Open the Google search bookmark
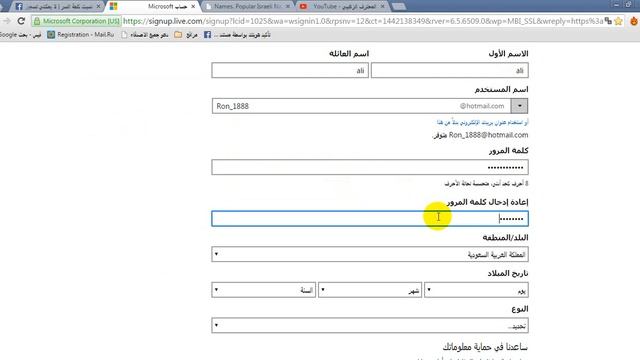Screen dimensions: 640x360 20,35
